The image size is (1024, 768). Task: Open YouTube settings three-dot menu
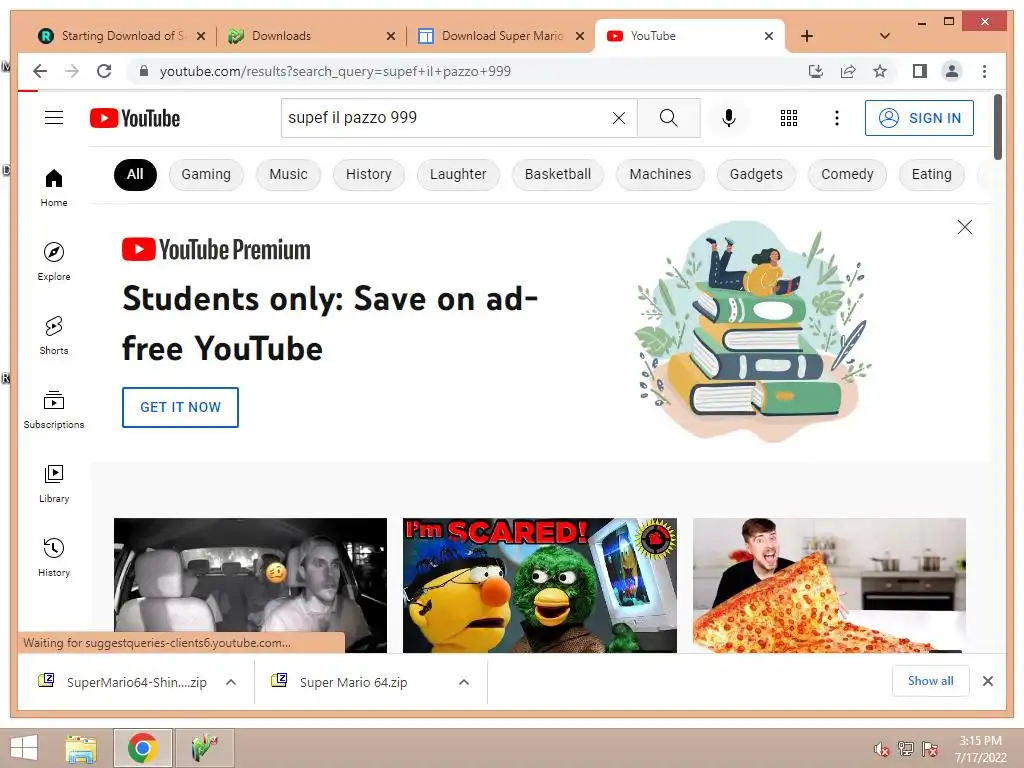click(x=837, y=118)
